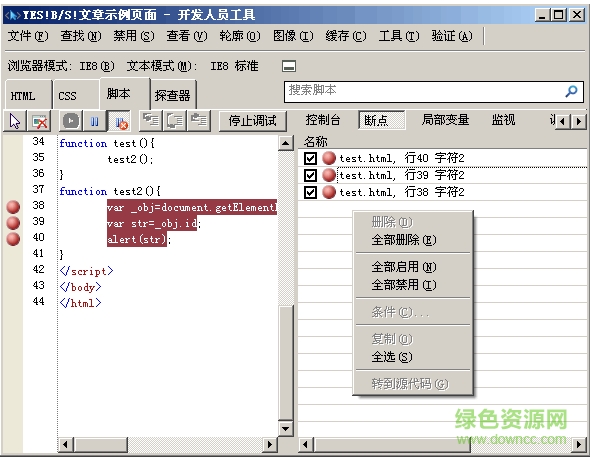This screenshot has height=458, width=590.
Task: Click code line 34 function test(){
Action: point(107,143)
